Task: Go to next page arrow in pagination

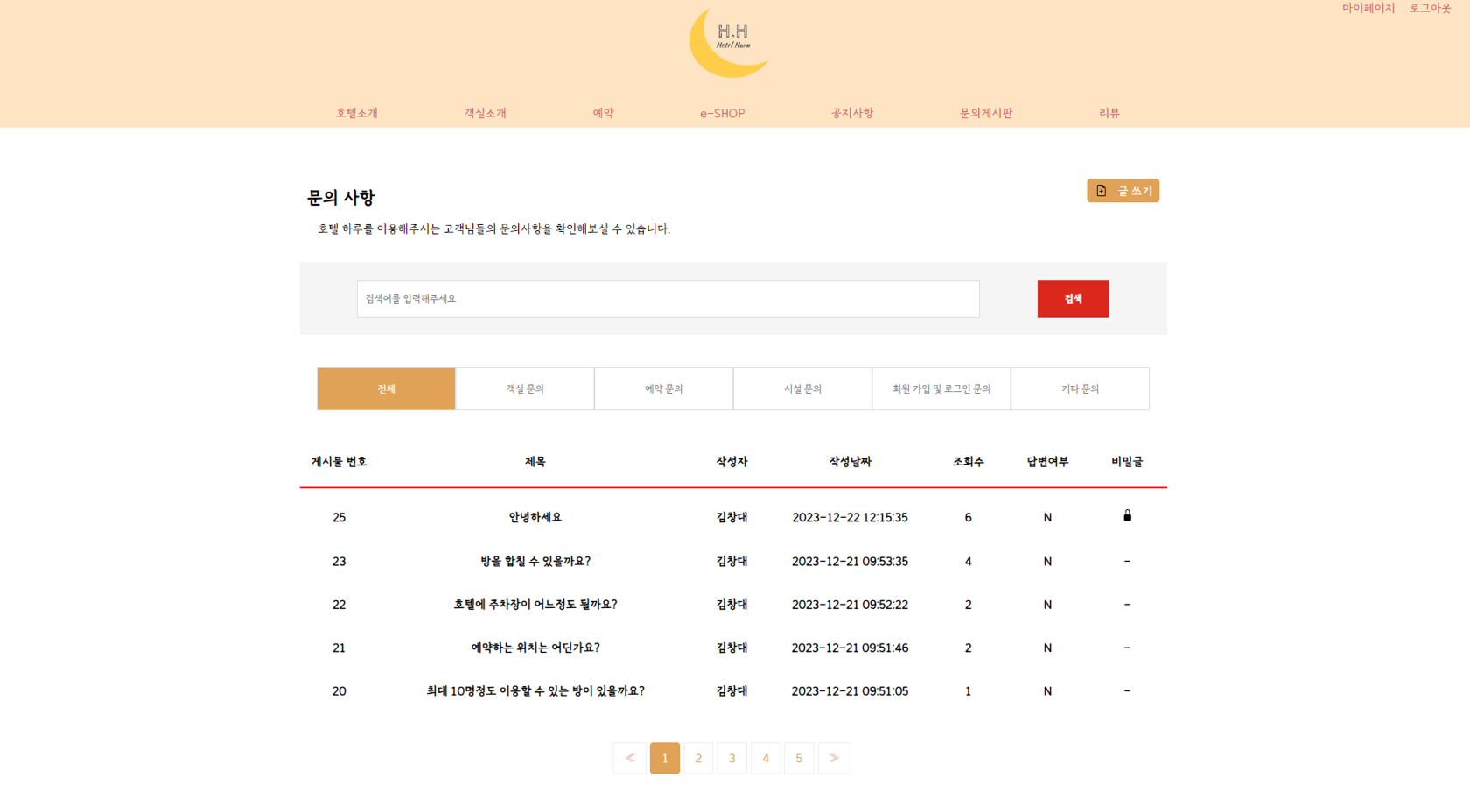Action: [x=834, y=758]
